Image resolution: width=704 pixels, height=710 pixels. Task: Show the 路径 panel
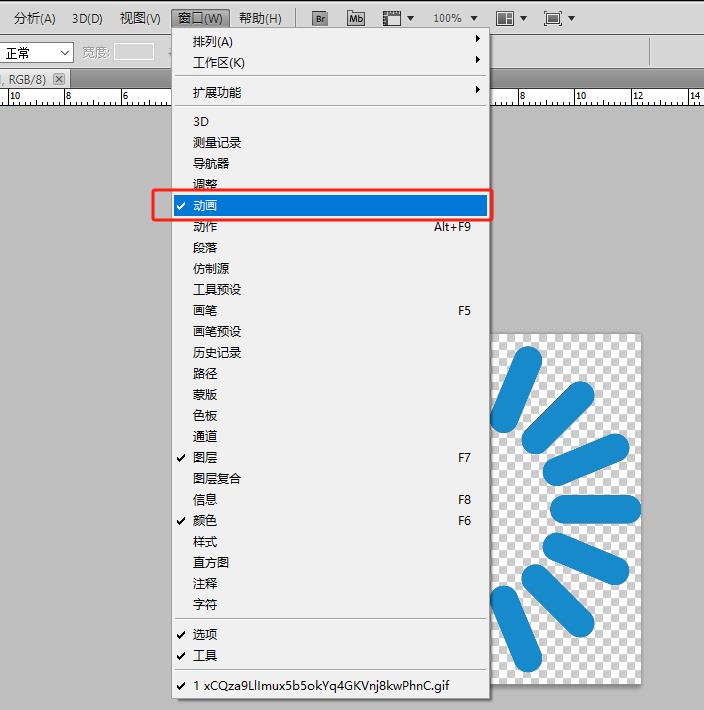[x=330, y=373]
